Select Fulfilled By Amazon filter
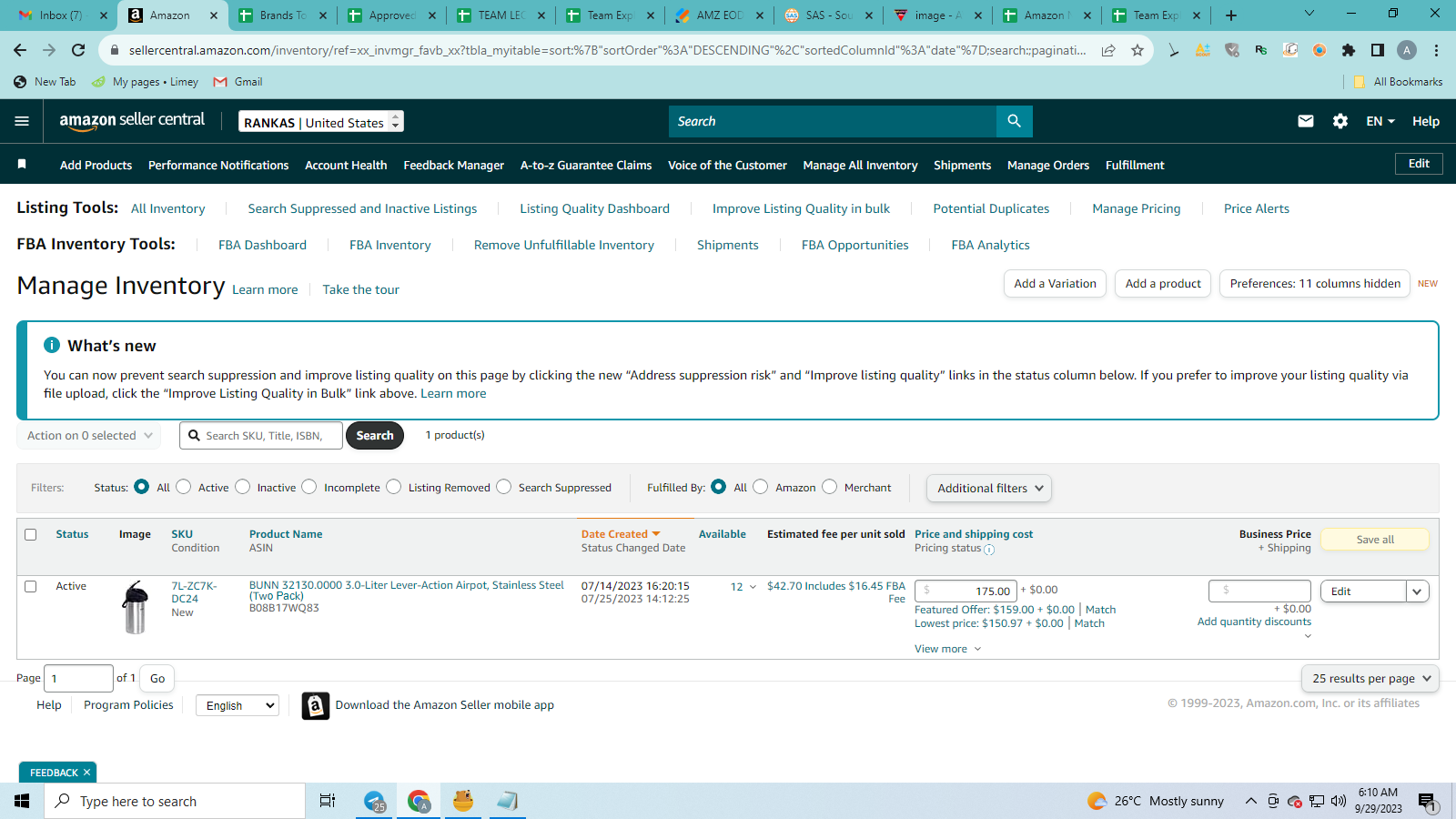 tap(761, 487)
